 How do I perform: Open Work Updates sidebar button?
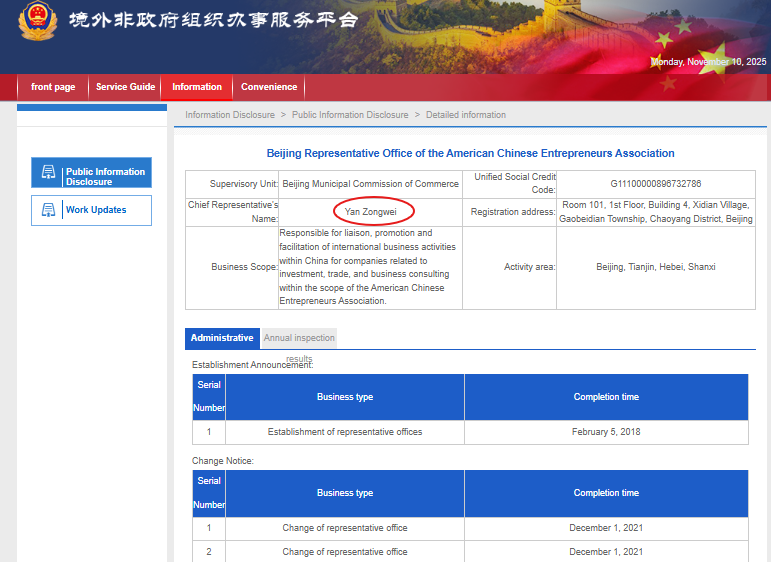click(x=91, y=210)
